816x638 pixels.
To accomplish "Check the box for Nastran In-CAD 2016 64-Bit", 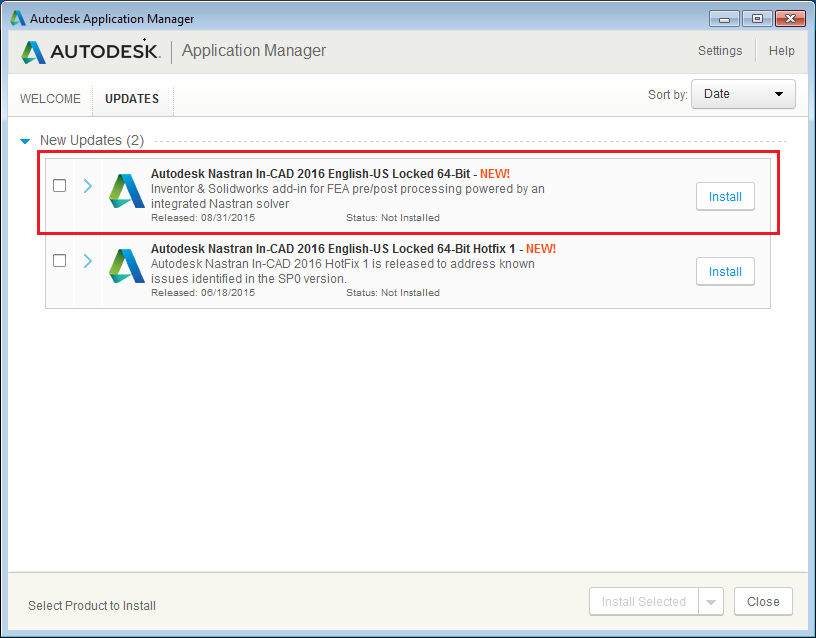I will tap(59, 185).
